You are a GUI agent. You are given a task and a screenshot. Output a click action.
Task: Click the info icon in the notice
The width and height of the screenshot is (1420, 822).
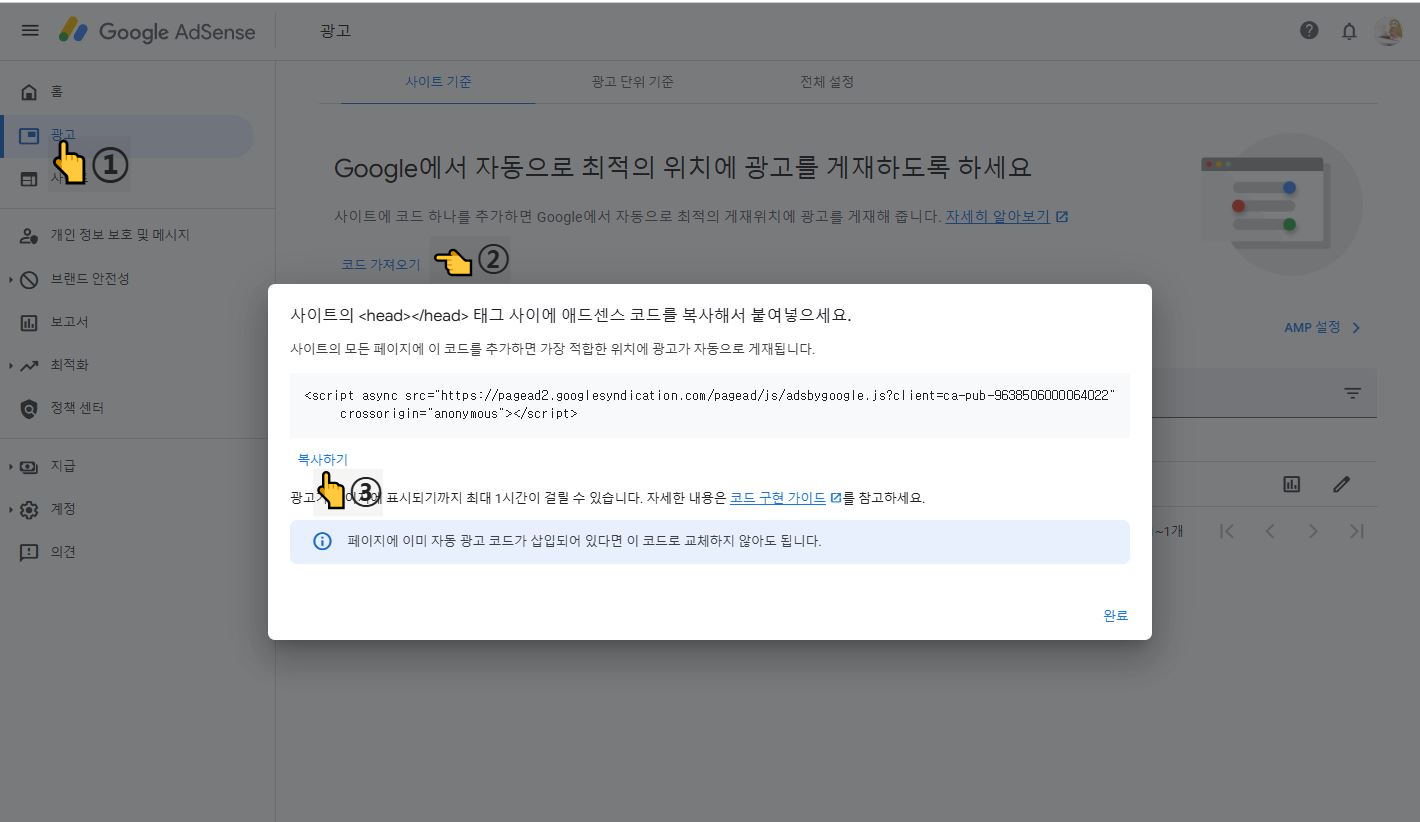[322, 541]
